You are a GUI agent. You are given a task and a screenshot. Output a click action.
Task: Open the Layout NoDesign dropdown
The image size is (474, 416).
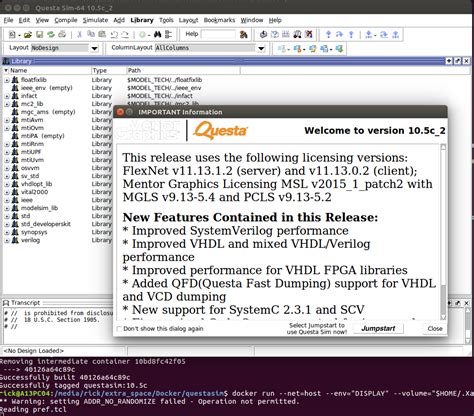tap(95, 49)
